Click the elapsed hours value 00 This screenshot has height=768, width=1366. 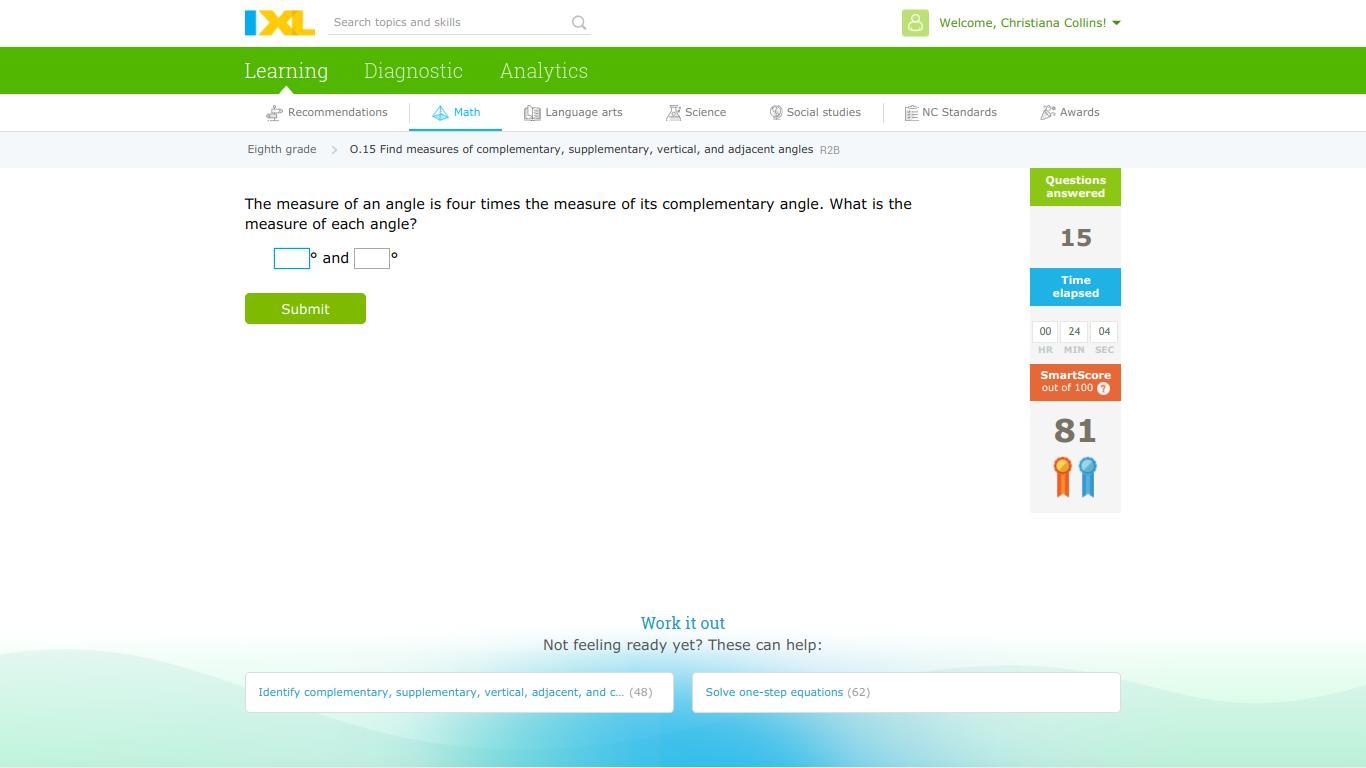(x=1045, y=331)
